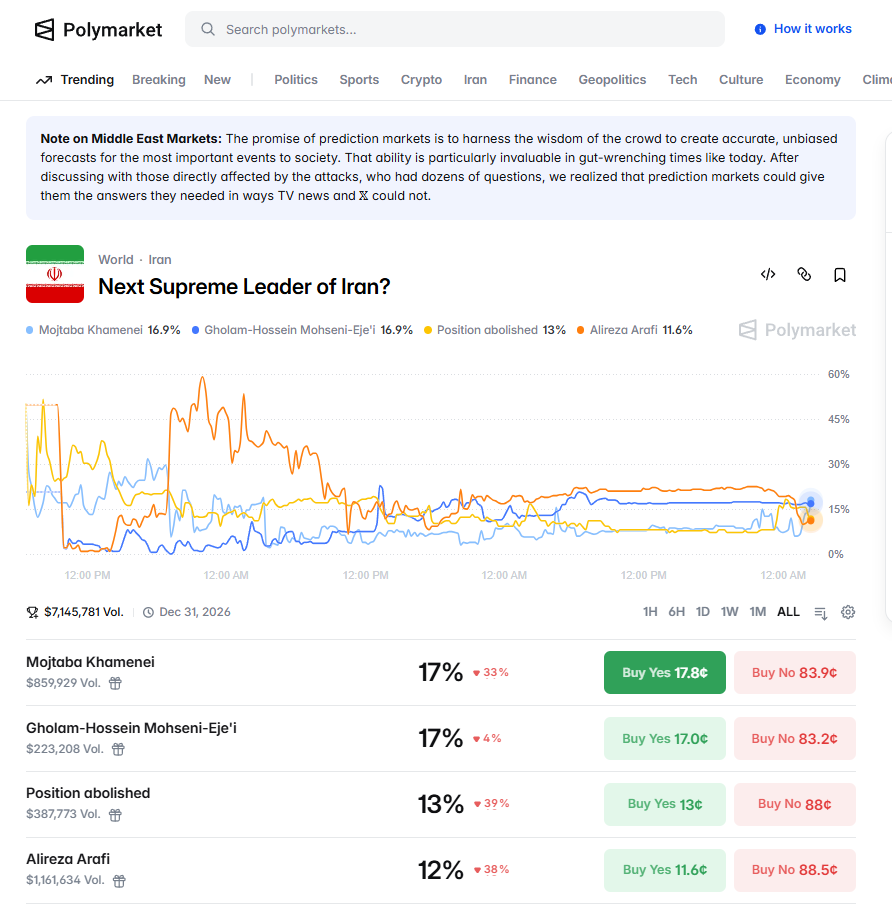Click the chart sort/filter lines icon

821,612
